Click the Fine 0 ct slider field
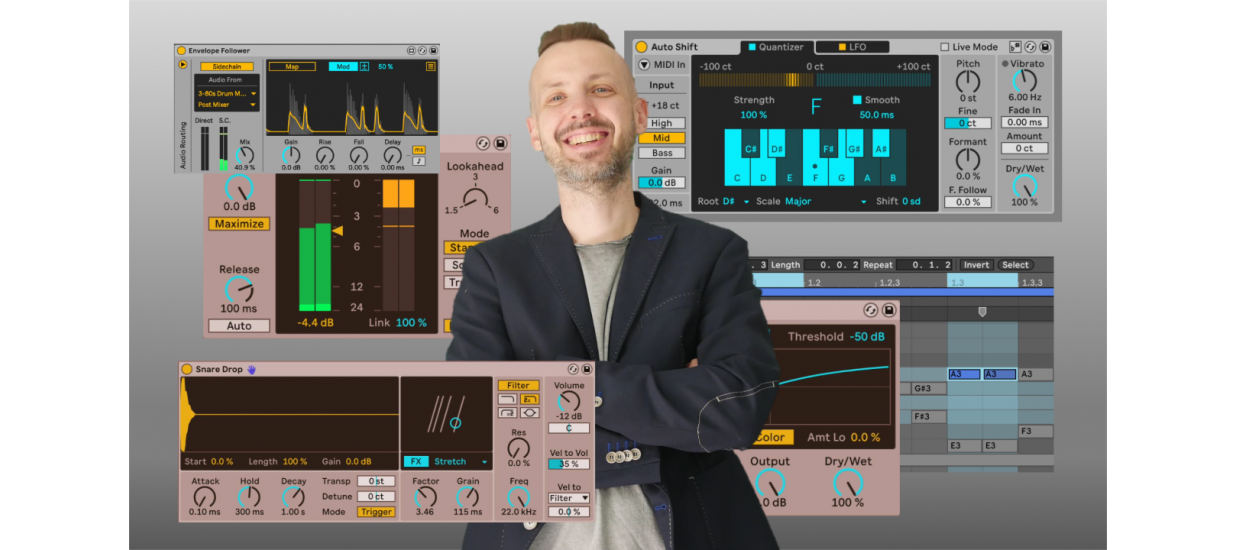Viewport: 1236px width, 550px height. click(968, 124)
